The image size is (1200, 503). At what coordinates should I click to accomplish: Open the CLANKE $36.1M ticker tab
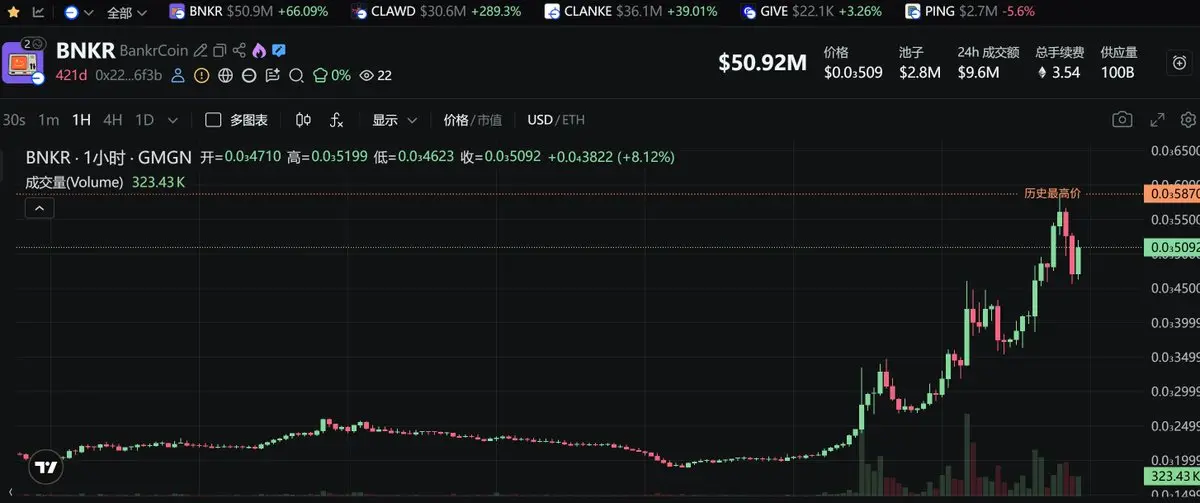tap(631, 12)
